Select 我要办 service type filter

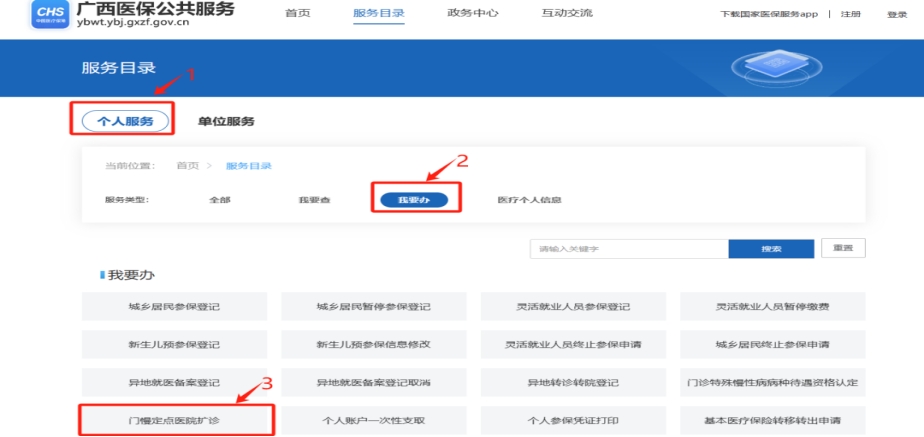click(413, 200)
